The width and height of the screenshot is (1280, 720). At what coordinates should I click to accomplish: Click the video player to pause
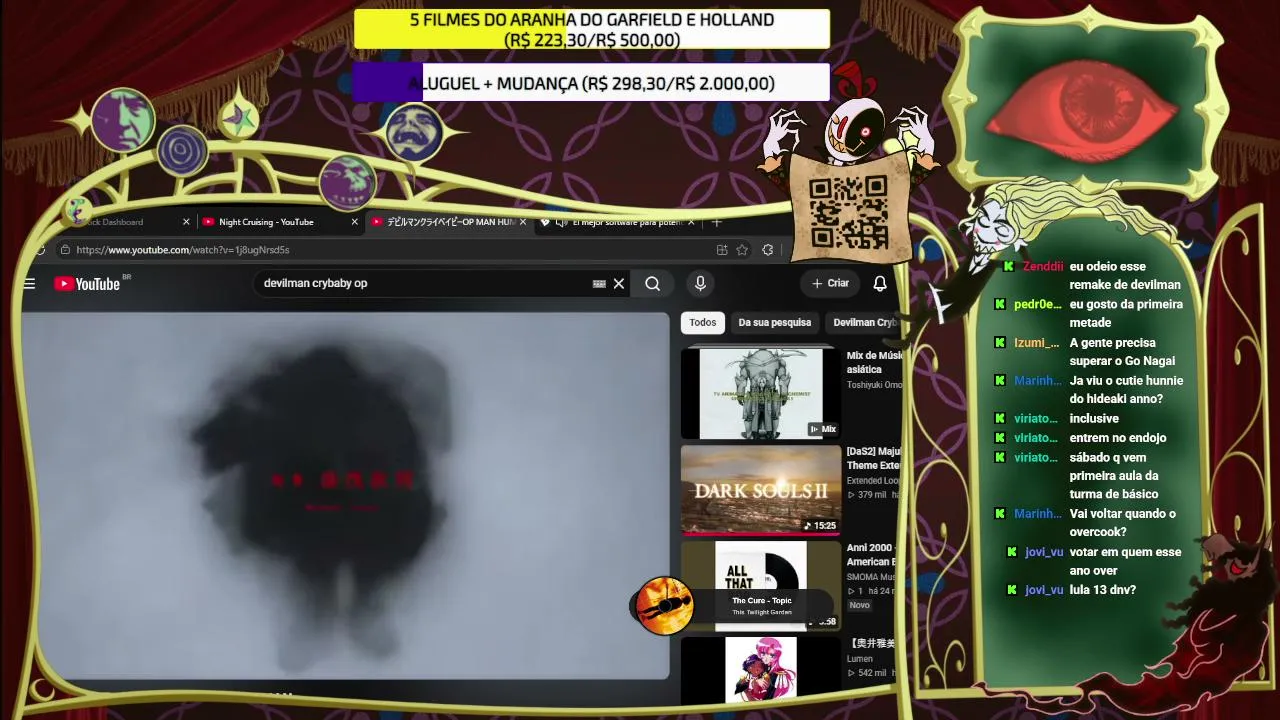[345, 496]
